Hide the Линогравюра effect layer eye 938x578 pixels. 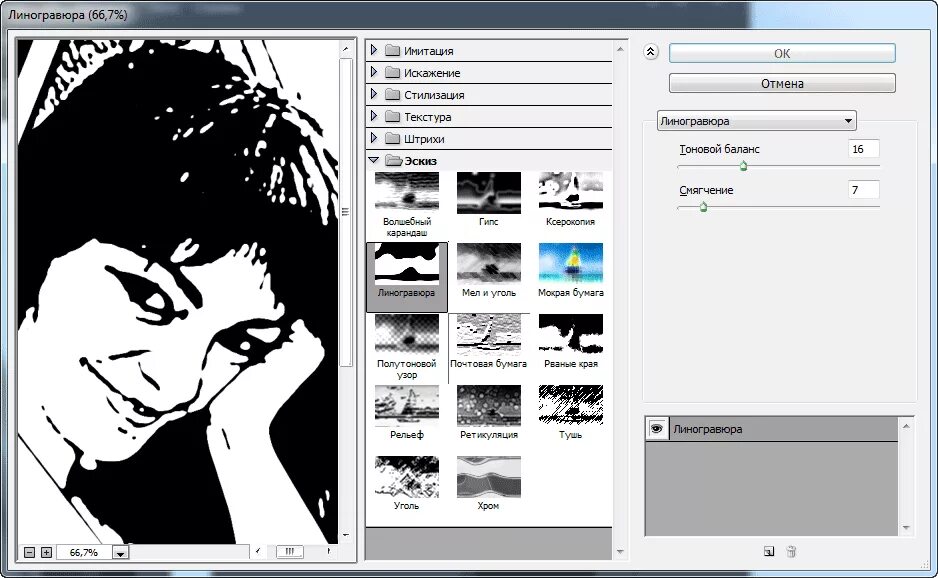(656, 429)
